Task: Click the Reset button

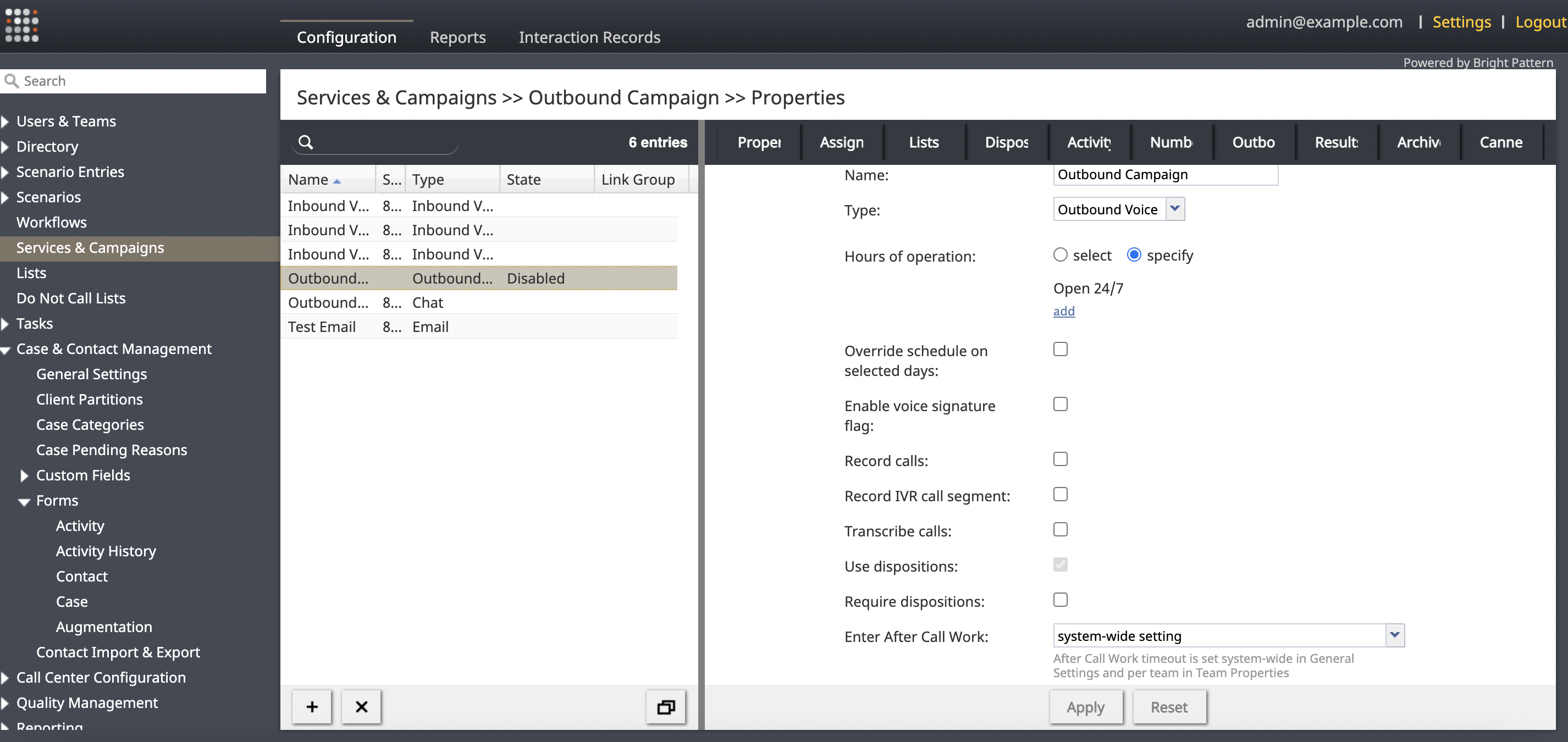Action: point(1169,707)
